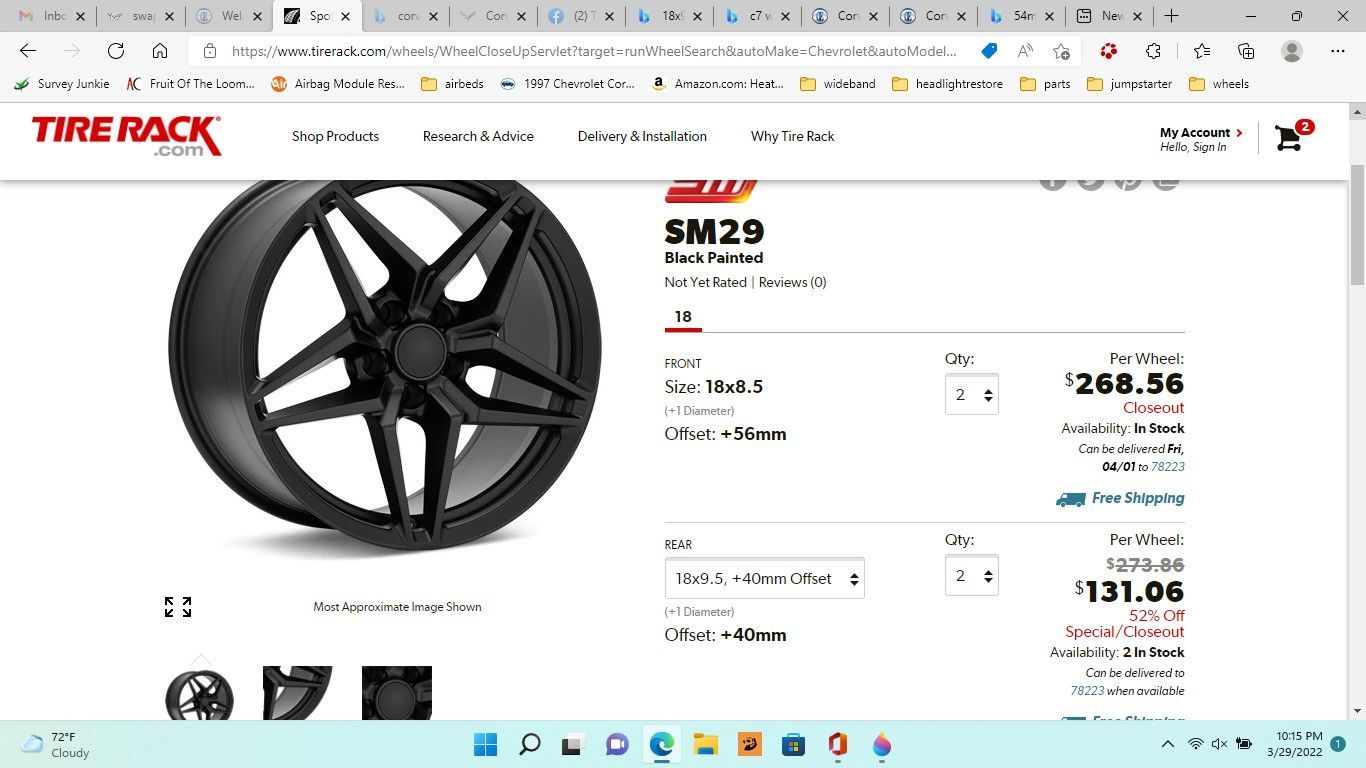Click the page vertical scrollbar
Screen dimensions: 1366x768
pos(1357,400)
